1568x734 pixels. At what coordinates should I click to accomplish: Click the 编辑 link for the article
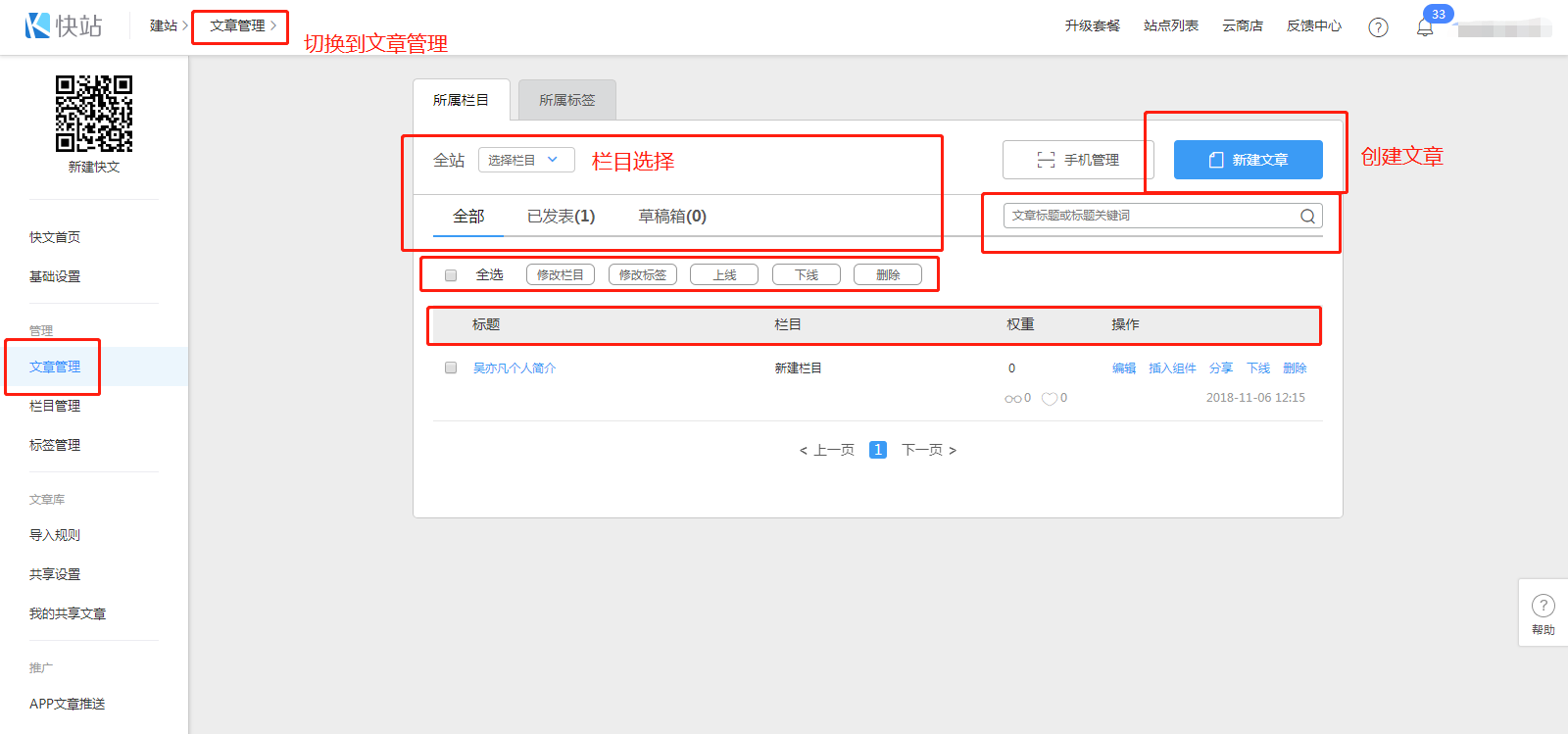(x=1123, y=368)
